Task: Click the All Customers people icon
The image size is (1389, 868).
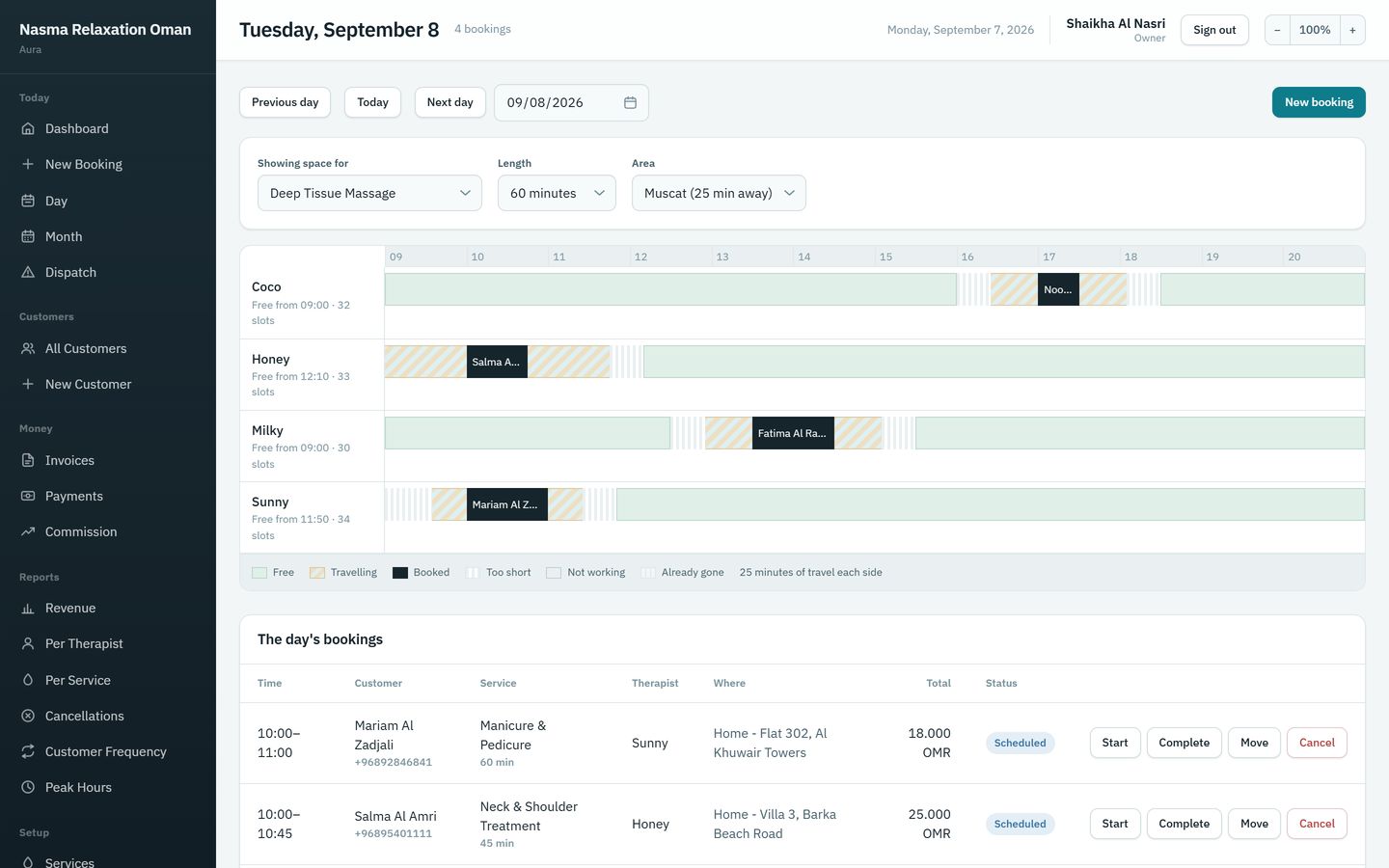Action: (28, 348)
